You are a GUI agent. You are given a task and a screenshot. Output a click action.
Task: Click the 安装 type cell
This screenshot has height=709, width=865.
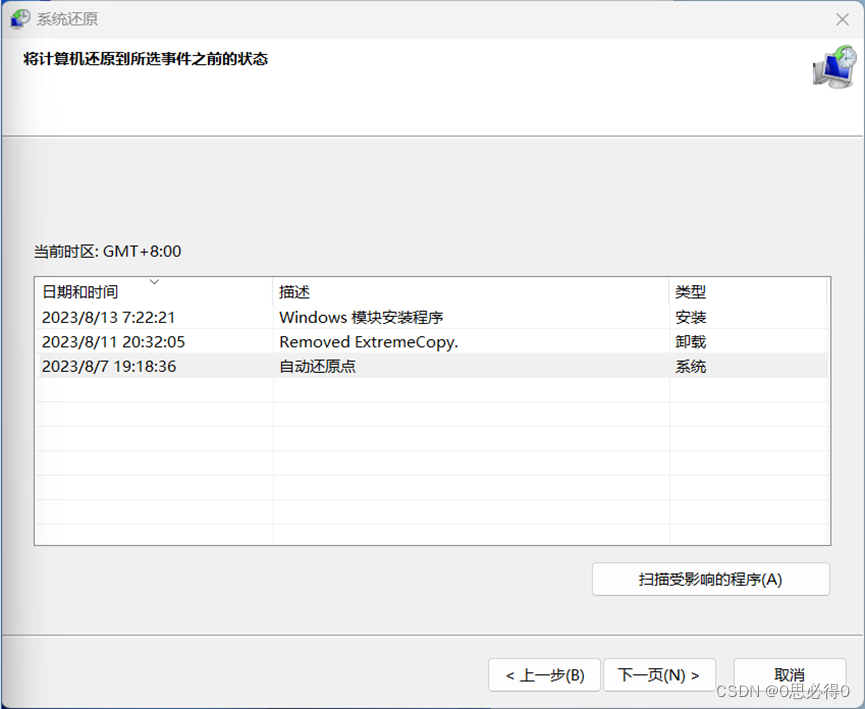pyautogui.click(x=690, y=317)
